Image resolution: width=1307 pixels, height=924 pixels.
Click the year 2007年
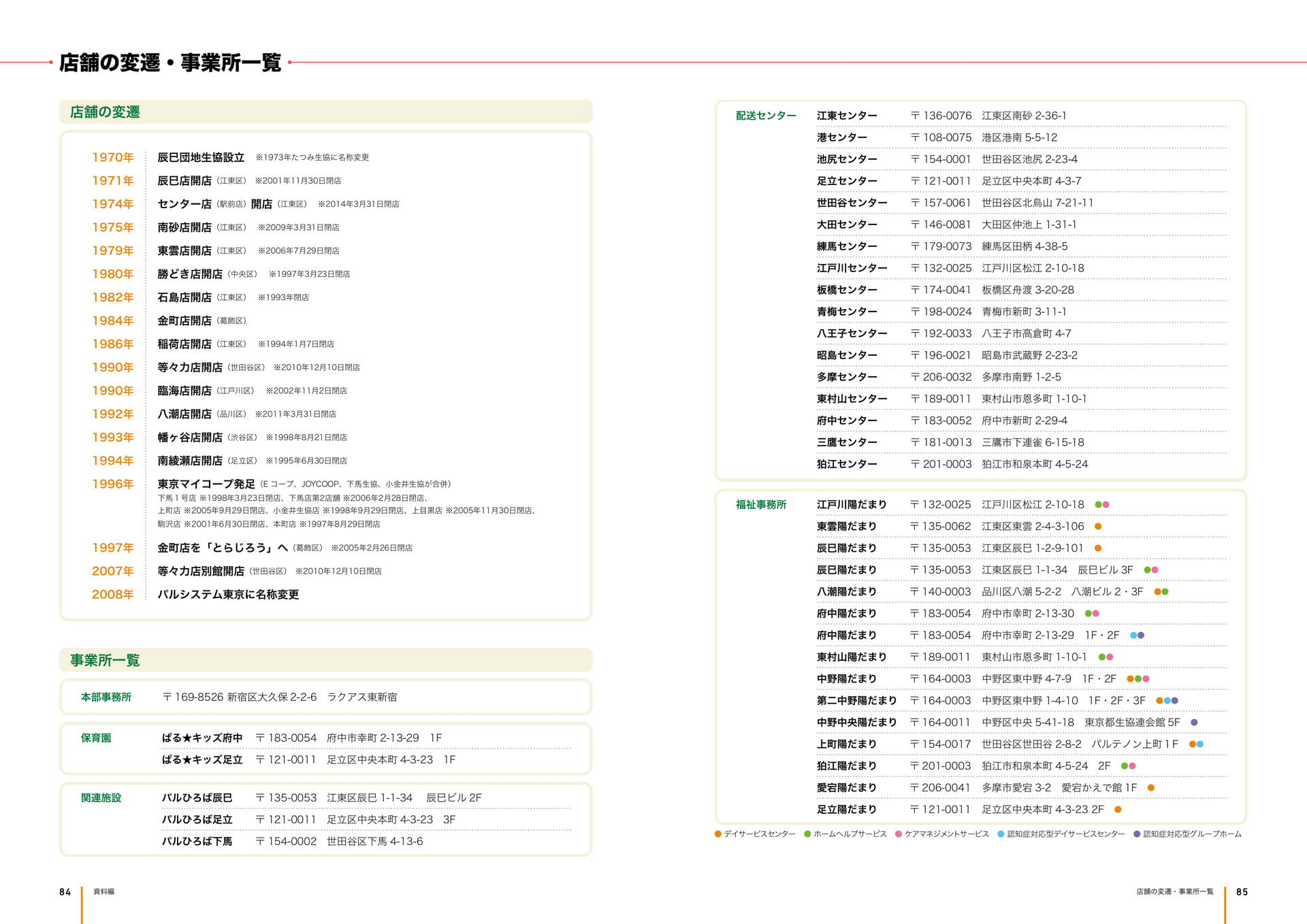(x=113, y=571)
